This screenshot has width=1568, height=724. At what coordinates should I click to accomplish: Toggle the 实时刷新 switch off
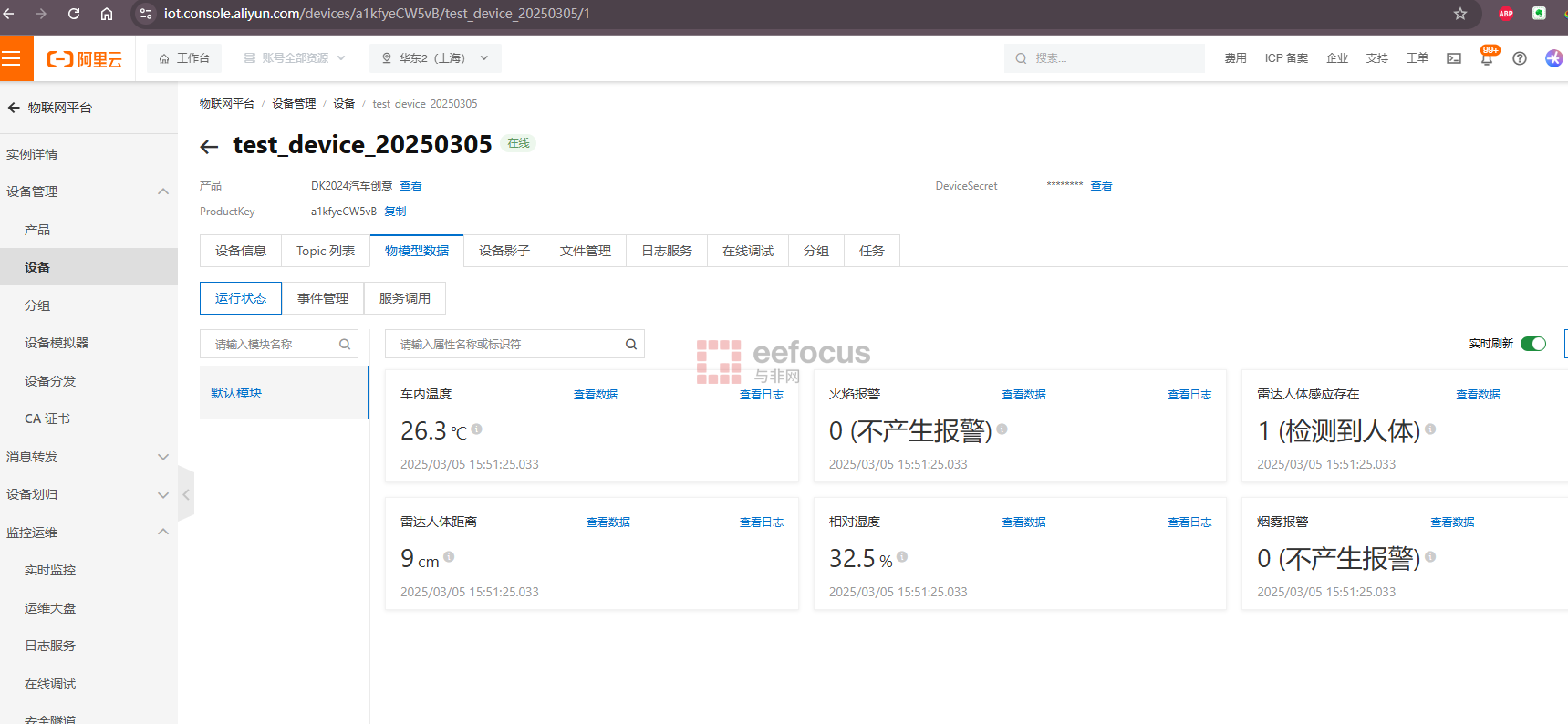[1532, 344]
